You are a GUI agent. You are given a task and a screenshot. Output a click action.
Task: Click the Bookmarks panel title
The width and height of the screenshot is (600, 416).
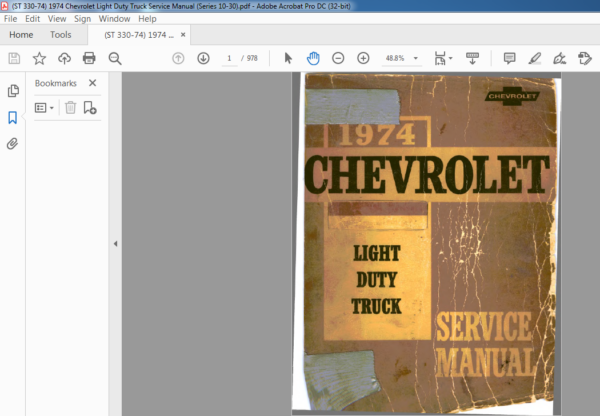click(x=55, y=83)
